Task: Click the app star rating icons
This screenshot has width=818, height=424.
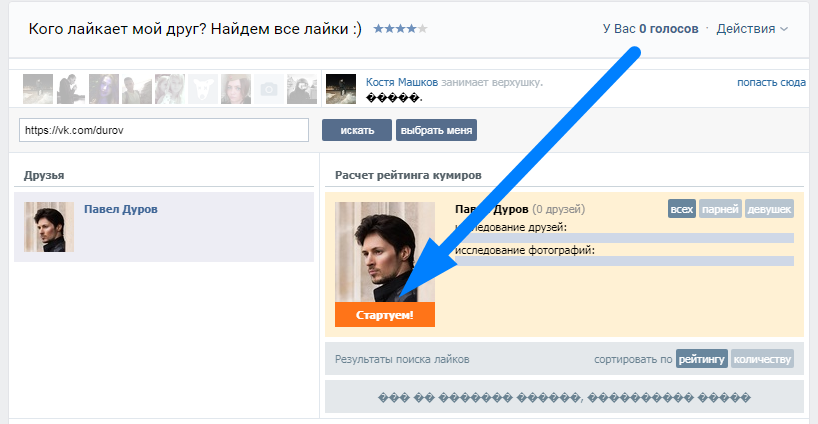Action: tap(400, 29)
